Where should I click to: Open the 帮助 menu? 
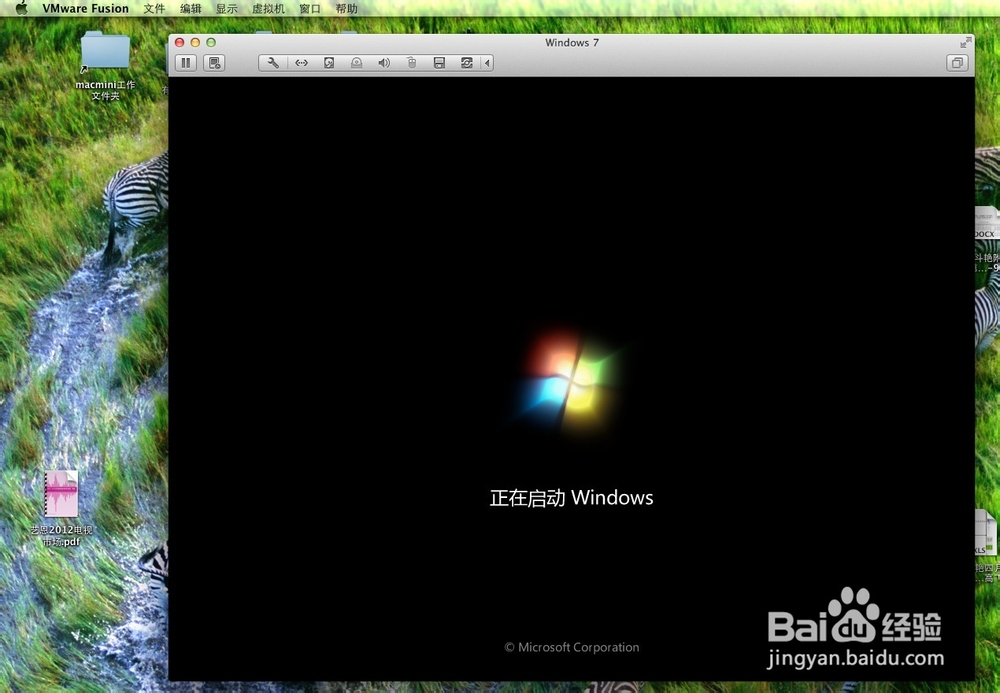point(346,8)
